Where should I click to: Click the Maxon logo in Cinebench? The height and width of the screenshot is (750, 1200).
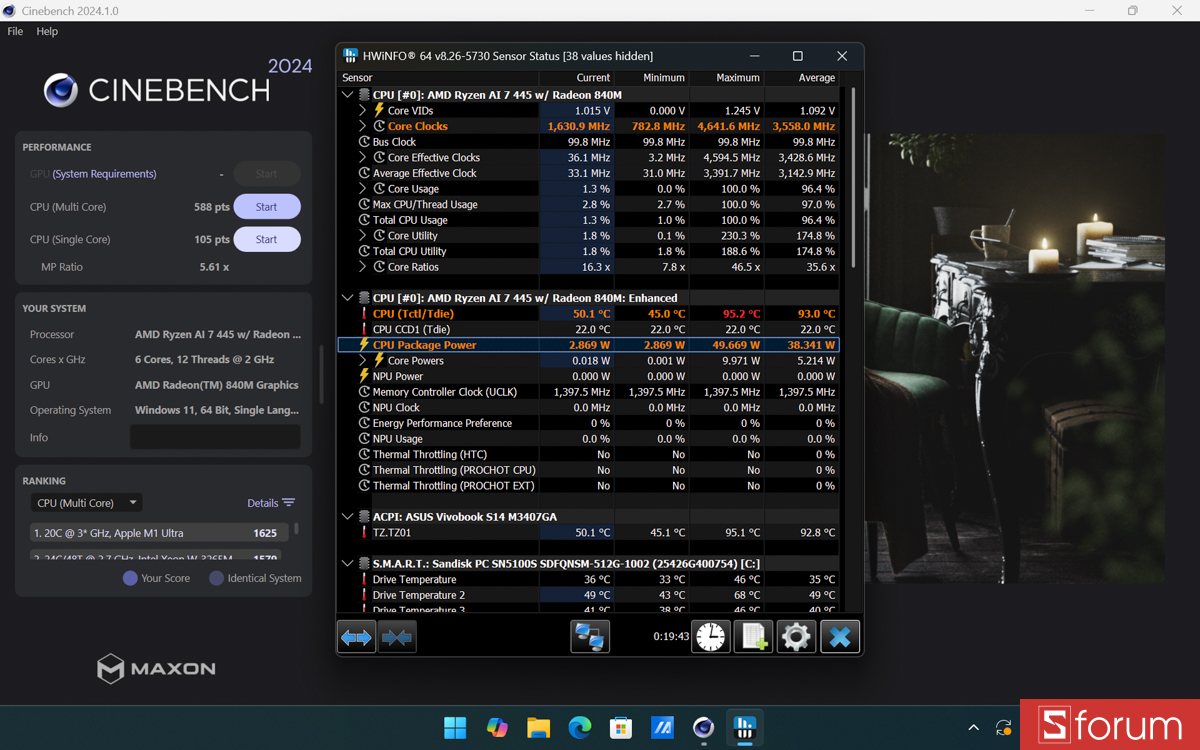tap(156, 668)
